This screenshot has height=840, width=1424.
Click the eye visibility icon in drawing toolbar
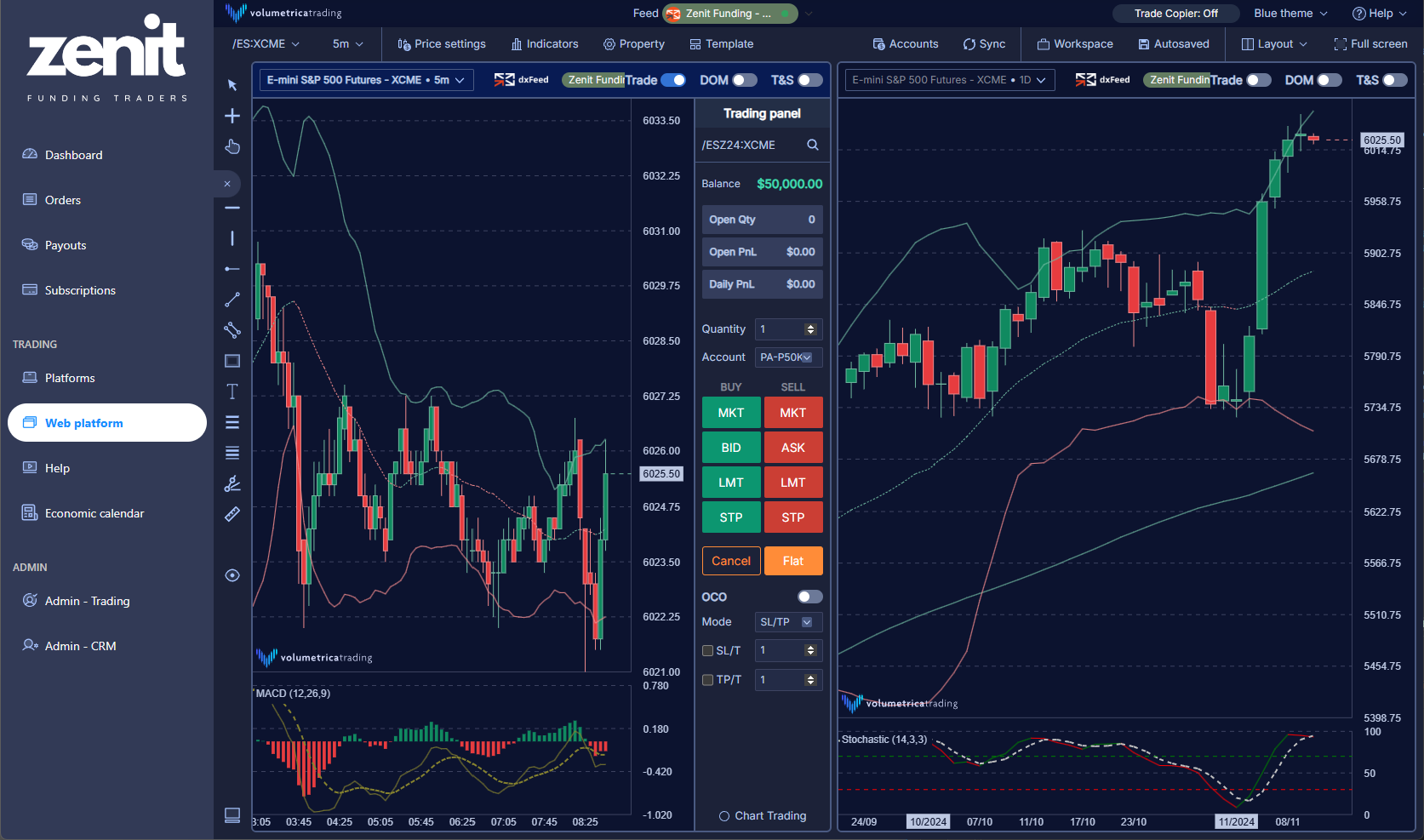coord(232,575)
